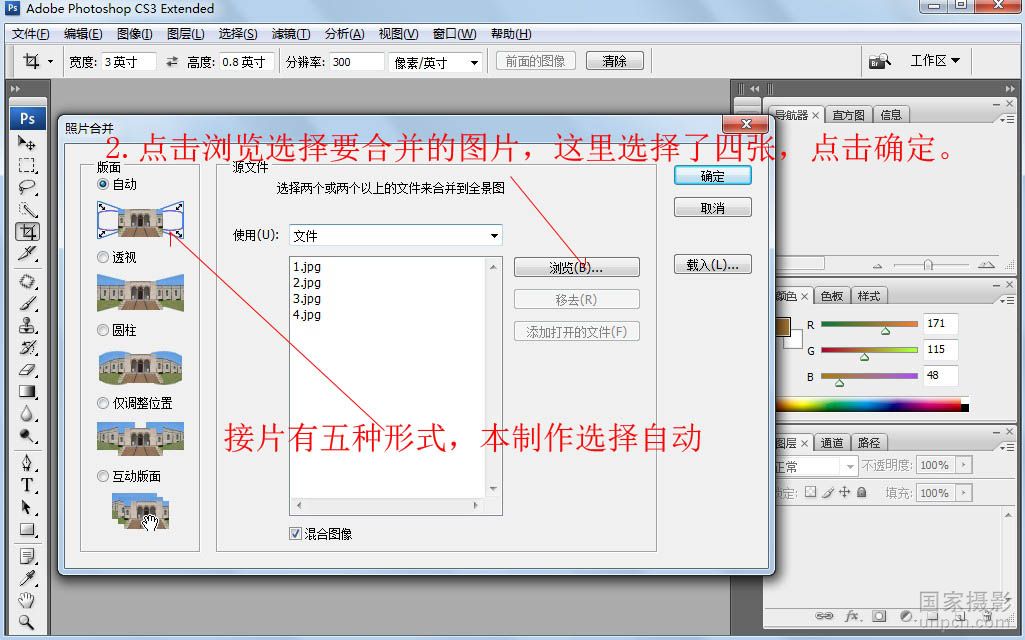
Task: Select the Rectangular Marquee tool
Action: click(x=27, y=165)
